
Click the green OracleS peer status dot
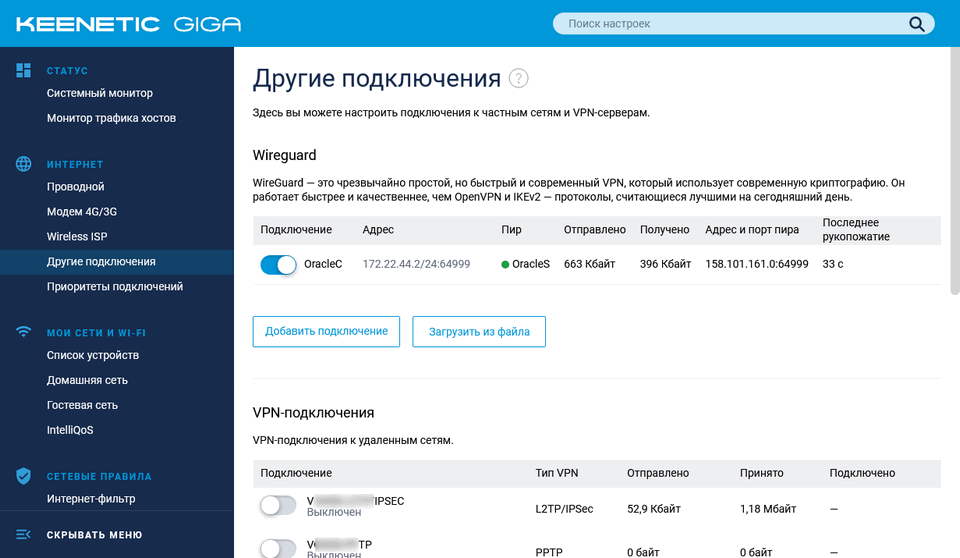pyautogui.click(x=505, y=265)
